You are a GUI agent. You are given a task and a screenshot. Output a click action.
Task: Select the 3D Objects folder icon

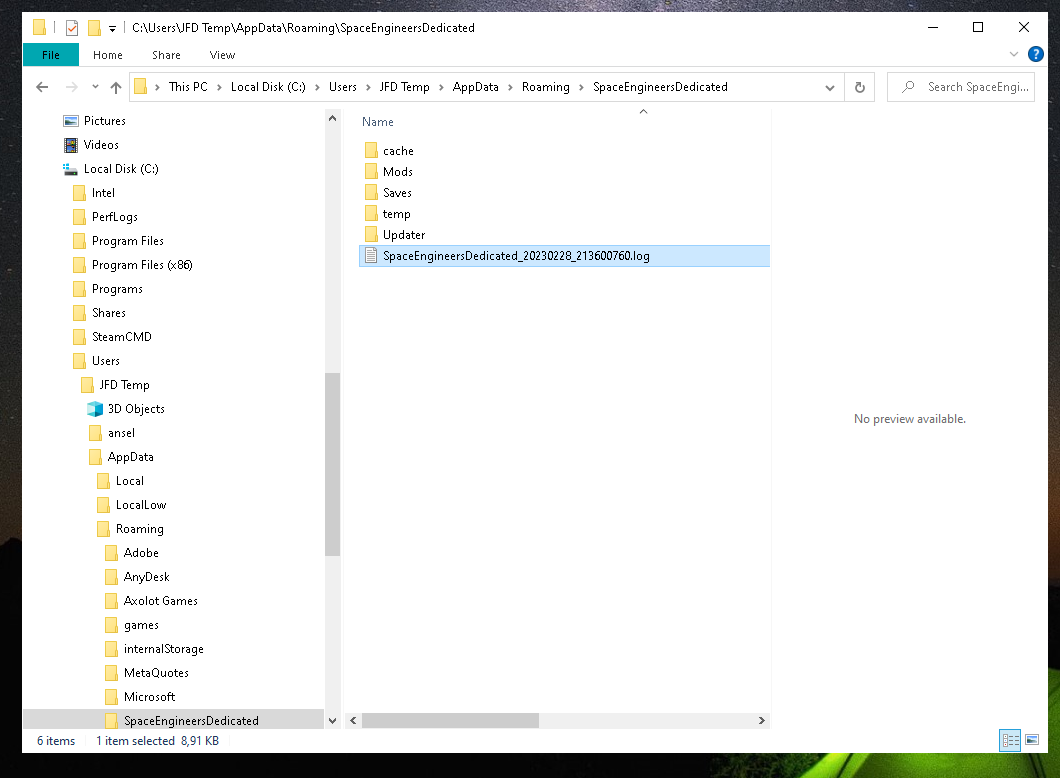coord(95,409)
